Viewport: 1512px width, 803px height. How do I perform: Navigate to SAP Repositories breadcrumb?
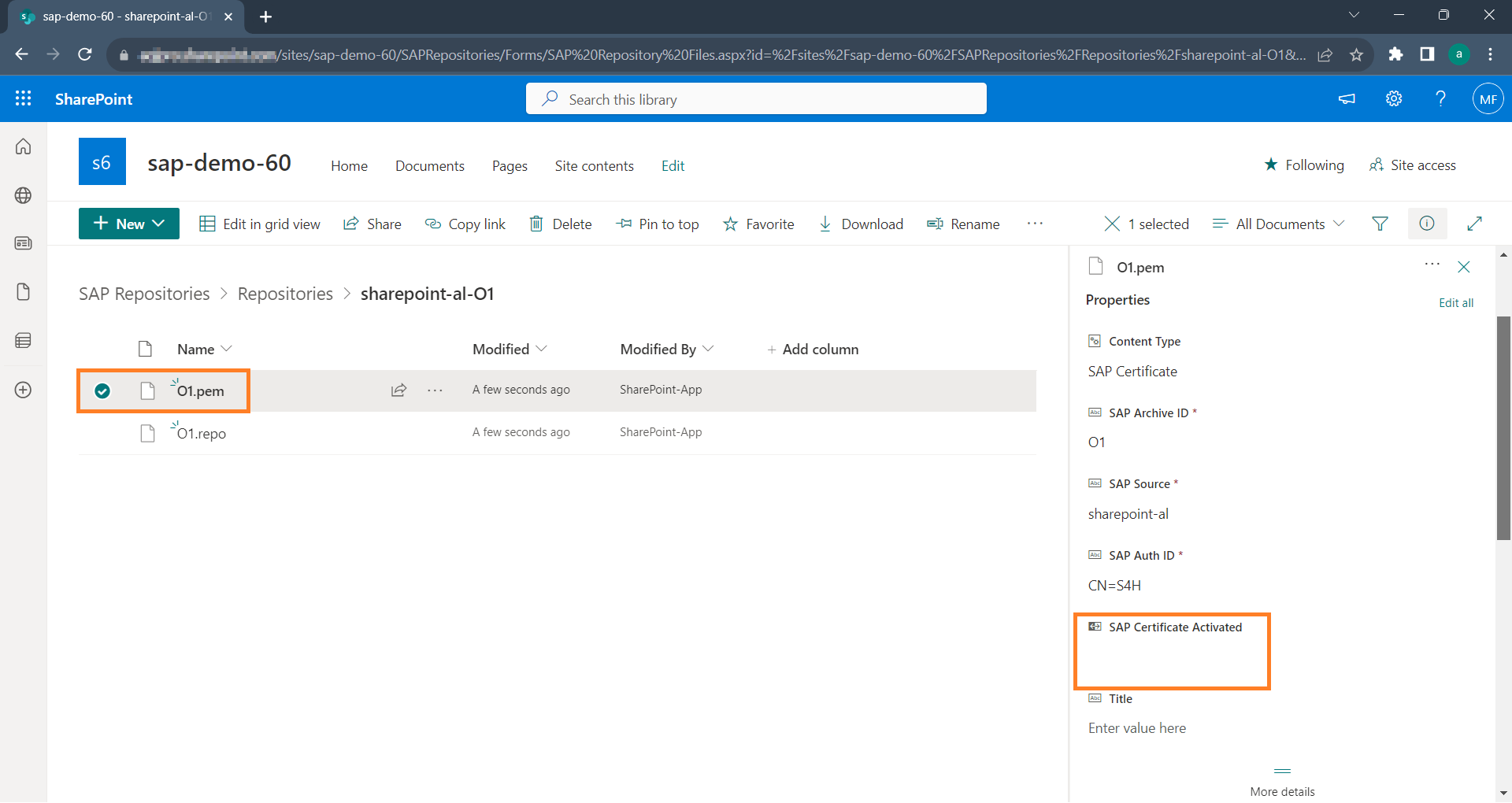click(x=144, y=294)
